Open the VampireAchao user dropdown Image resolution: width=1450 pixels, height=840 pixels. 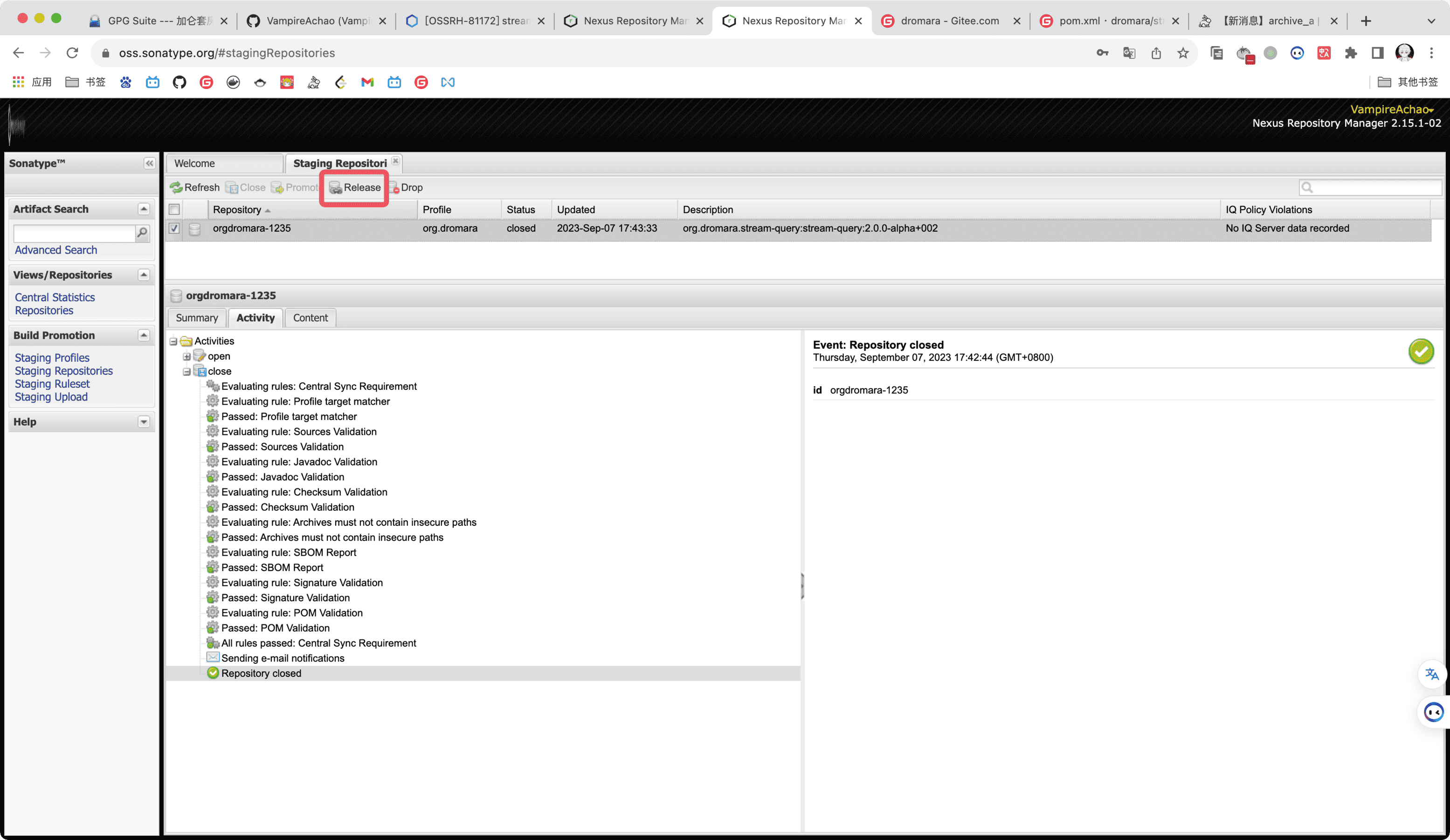tap(1391, 110)
